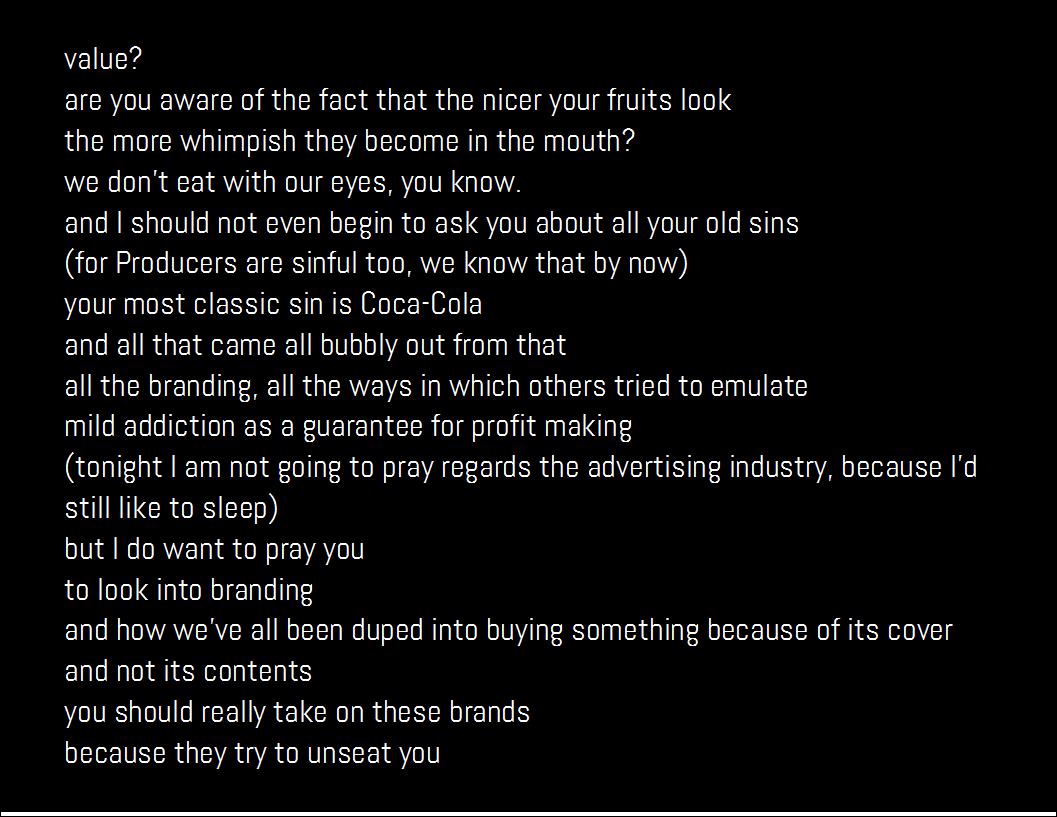
Task: Click the line "but I do want to pray you"
Action: (214, 549)
